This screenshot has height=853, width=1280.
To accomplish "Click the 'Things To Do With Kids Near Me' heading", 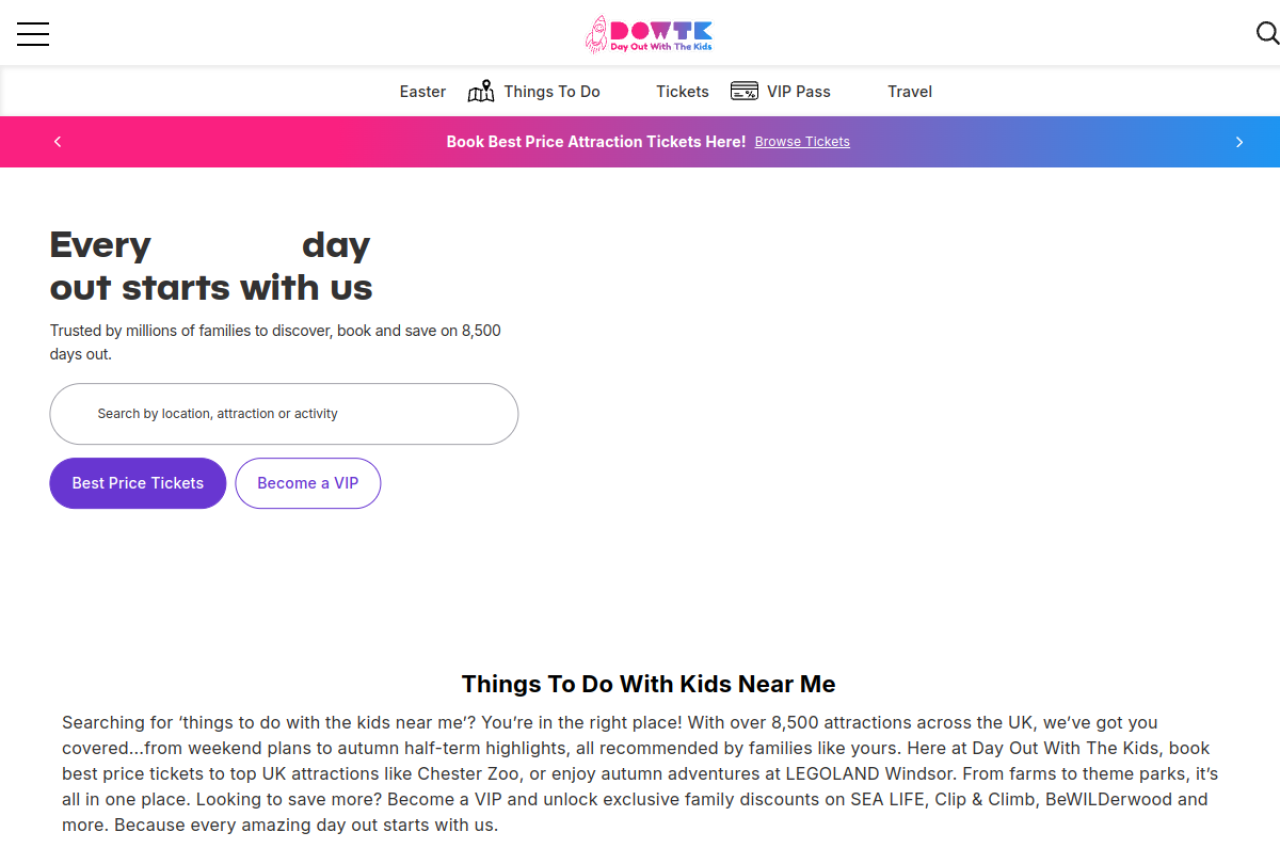I will (648, 684).
